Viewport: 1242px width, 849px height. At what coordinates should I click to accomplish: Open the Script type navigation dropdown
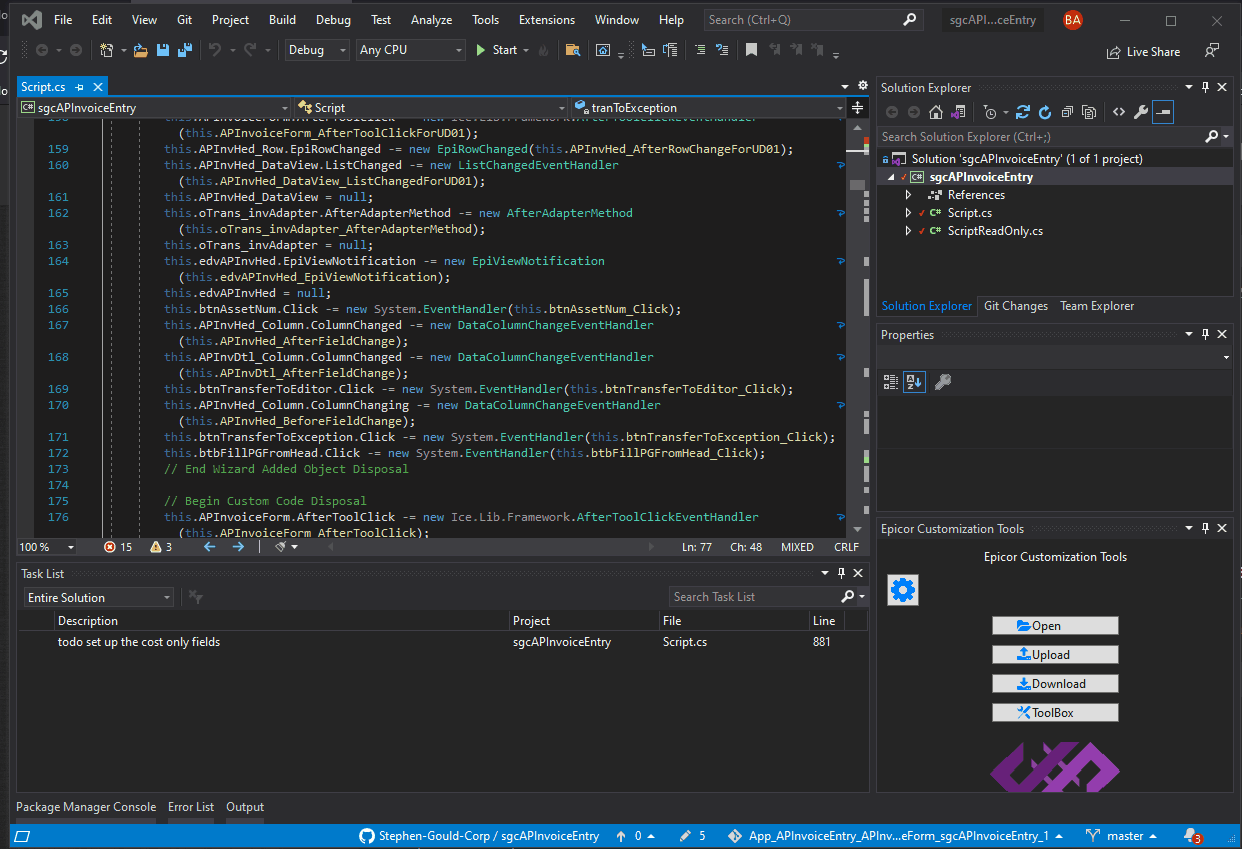[431, 108]
